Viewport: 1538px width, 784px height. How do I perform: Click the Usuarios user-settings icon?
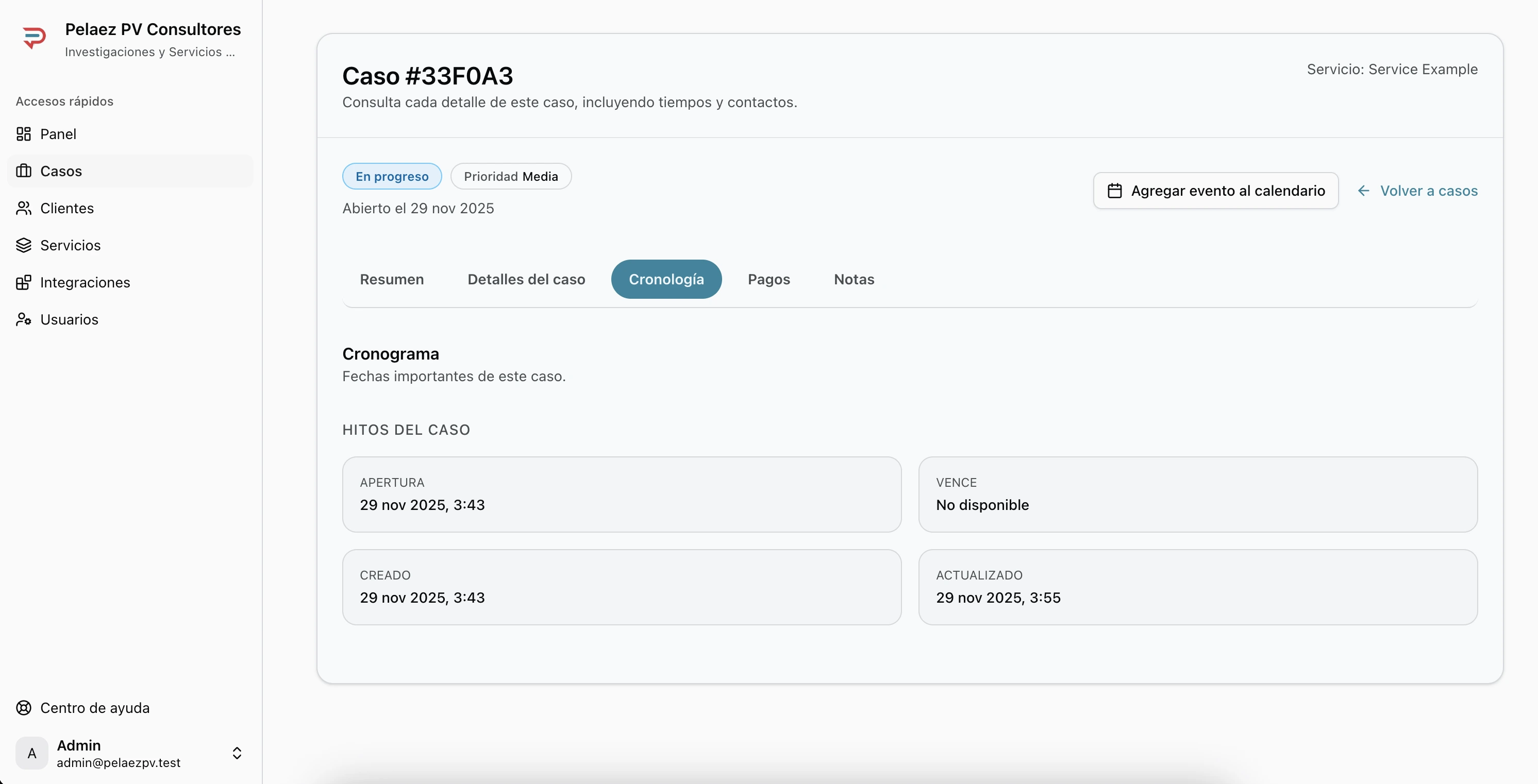[23, 319]
